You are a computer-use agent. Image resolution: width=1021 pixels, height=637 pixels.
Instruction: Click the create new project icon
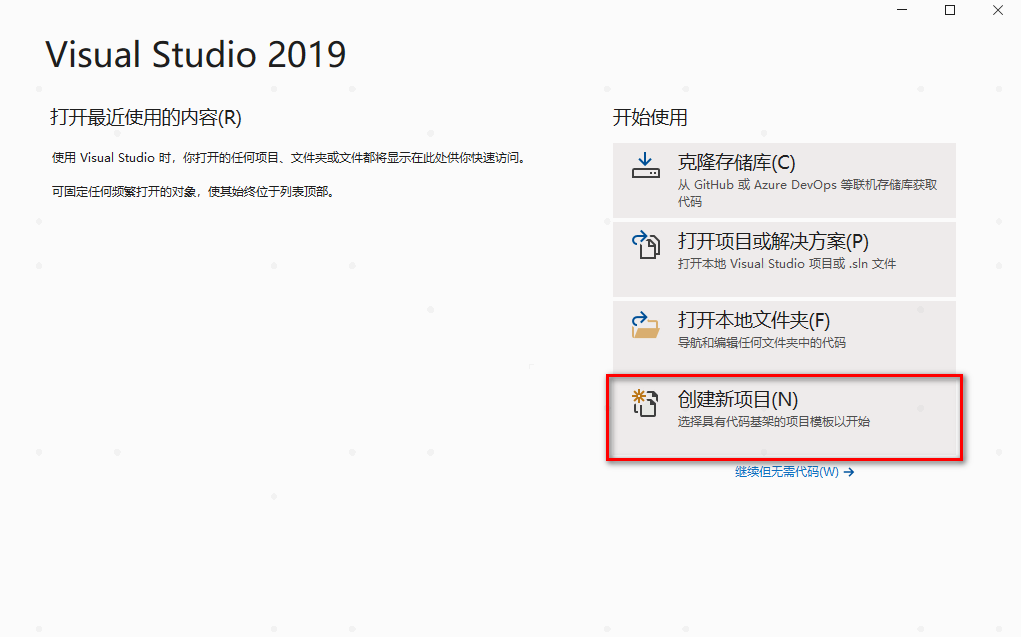click(x=645, y=403)
